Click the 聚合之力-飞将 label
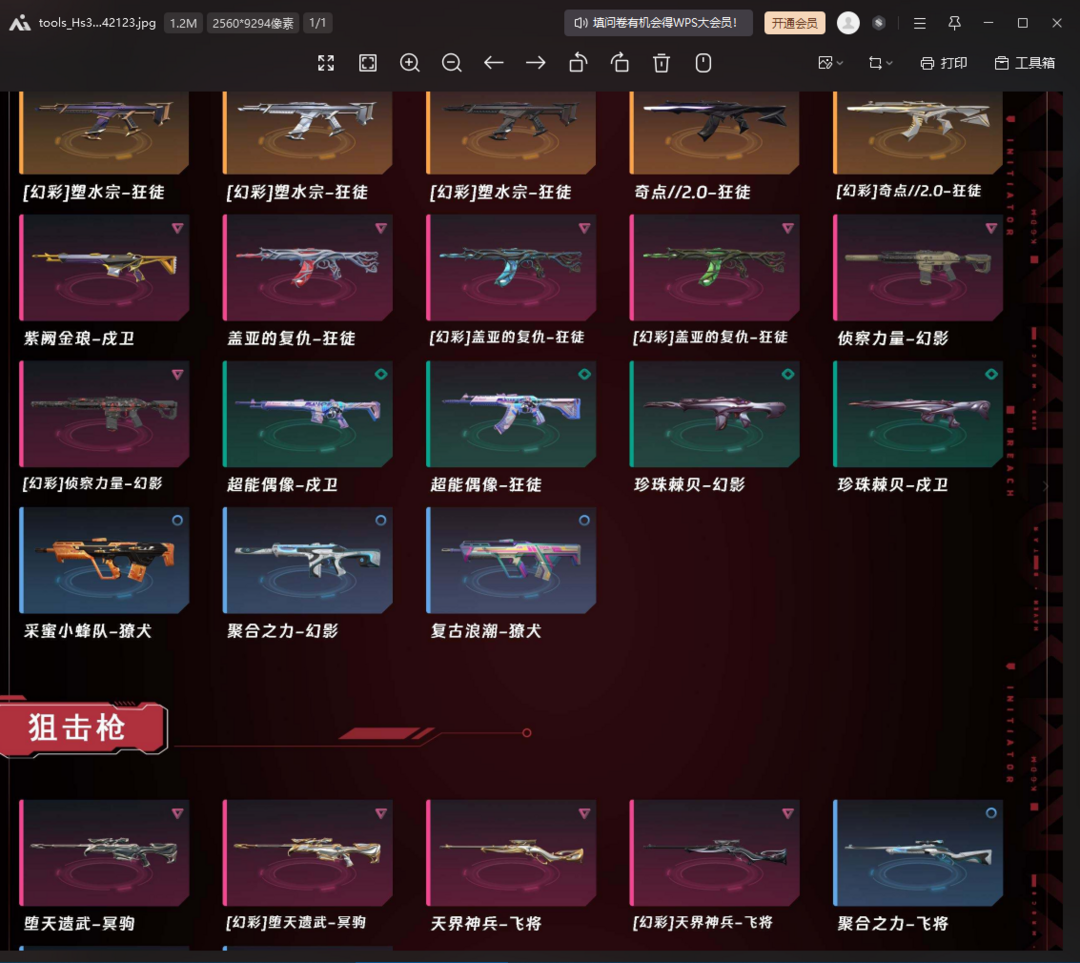The image size is (1080, 963). (x=893, y=924)
